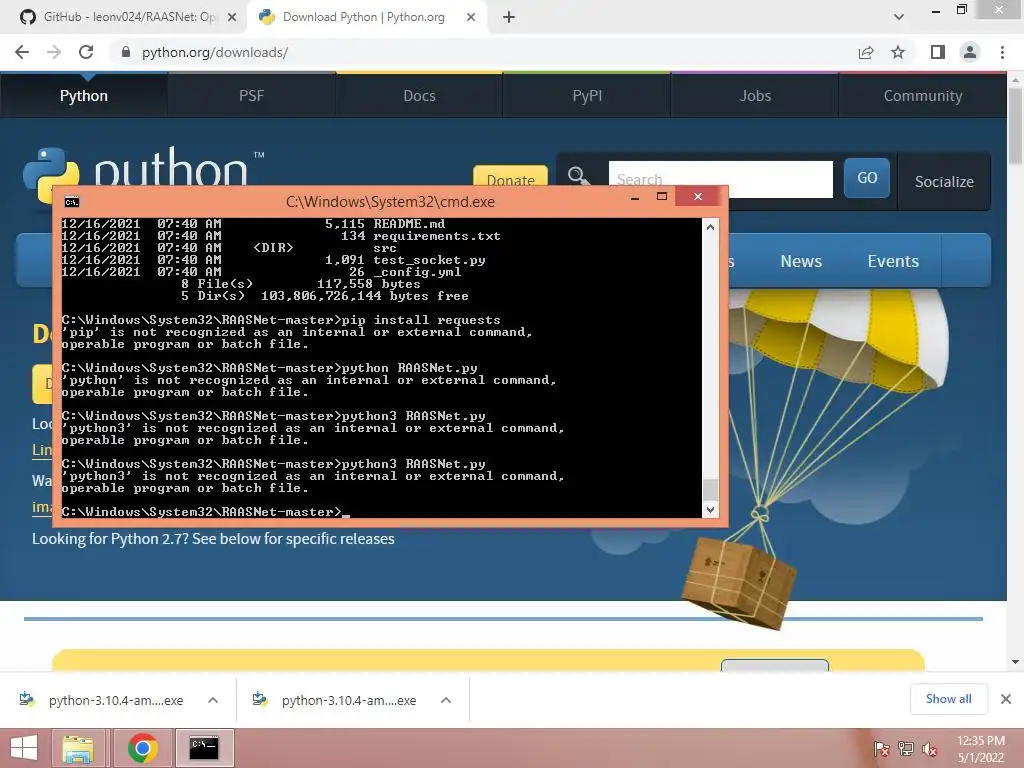Bookmark this page with the star icon

(898, 52)
